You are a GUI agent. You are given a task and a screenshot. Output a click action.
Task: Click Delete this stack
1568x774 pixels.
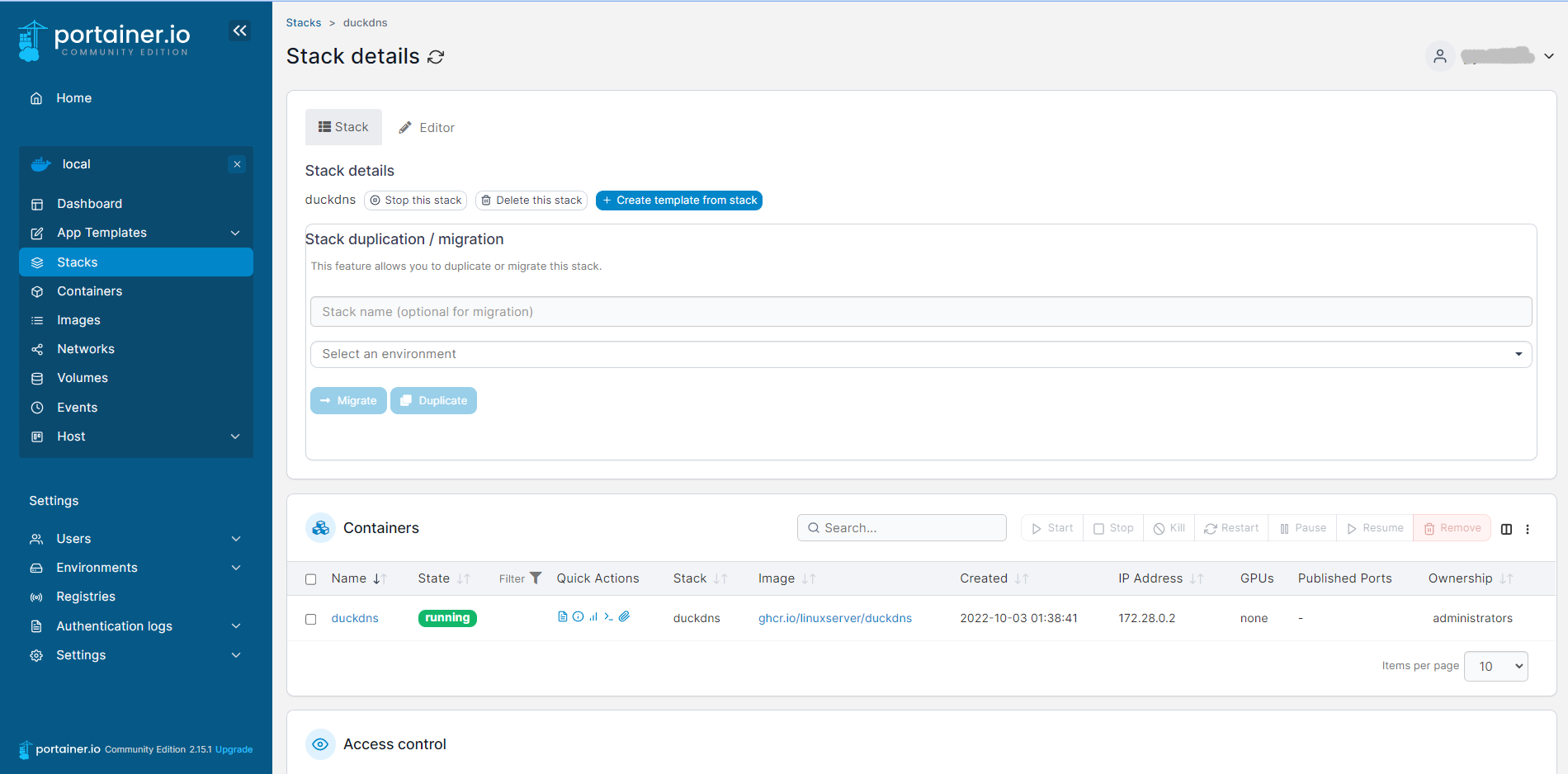tap(531, 201)
